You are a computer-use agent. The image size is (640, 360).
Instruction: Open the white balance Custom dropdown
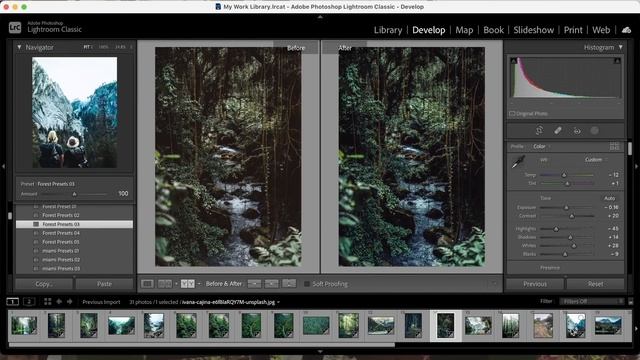596,159
